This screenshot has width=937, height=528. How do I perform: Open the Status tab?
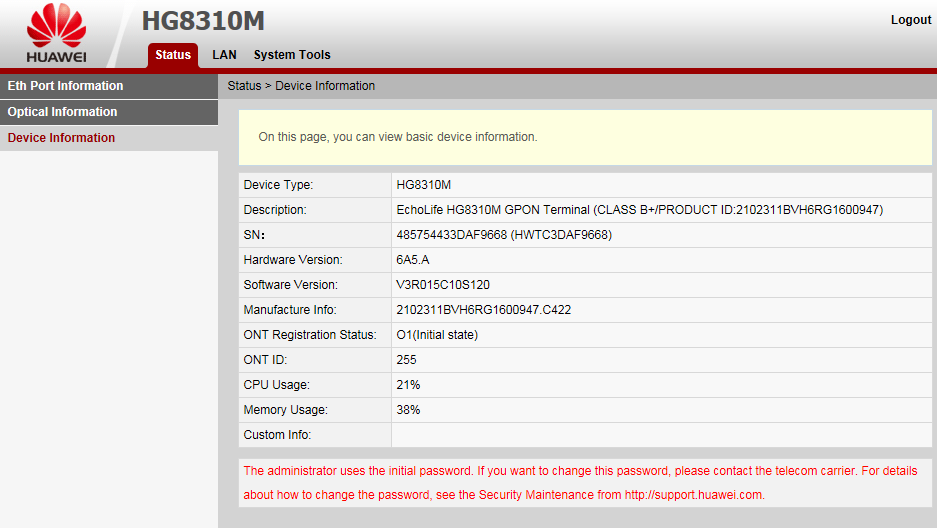coord(173,55)
